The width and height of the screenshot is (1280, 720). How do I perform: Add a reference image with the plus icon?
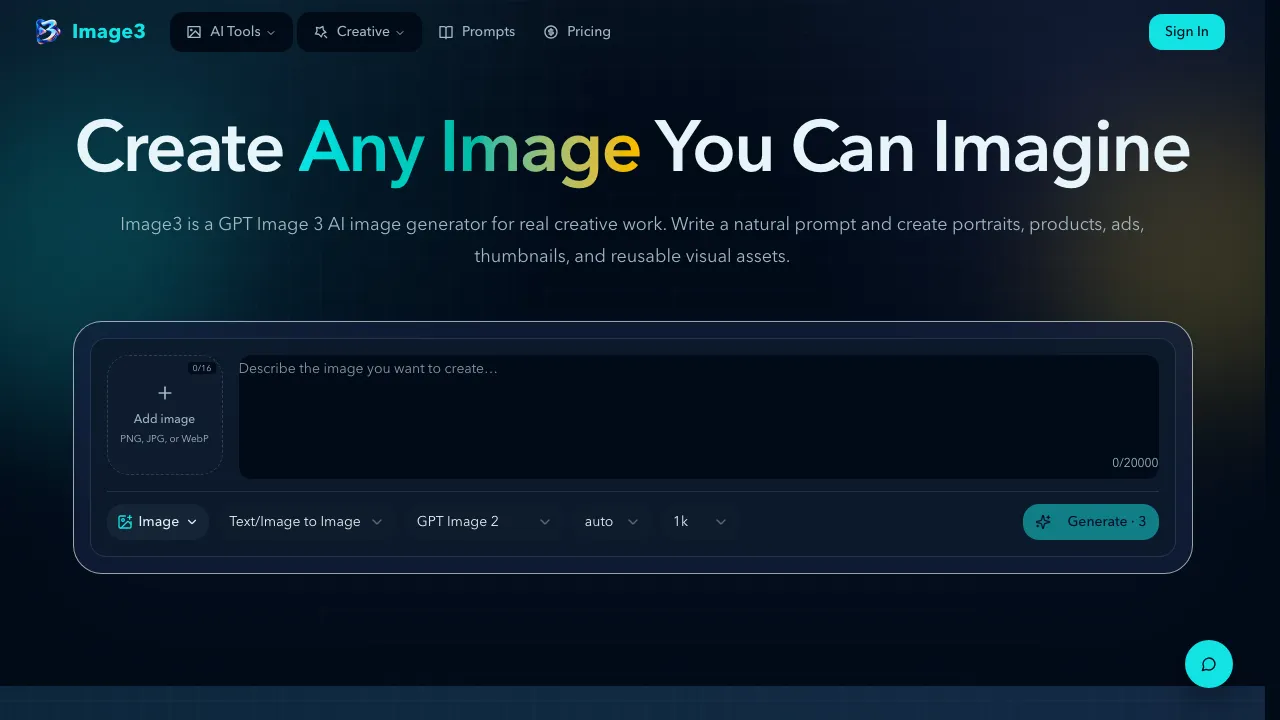click(x=165, y=393)
